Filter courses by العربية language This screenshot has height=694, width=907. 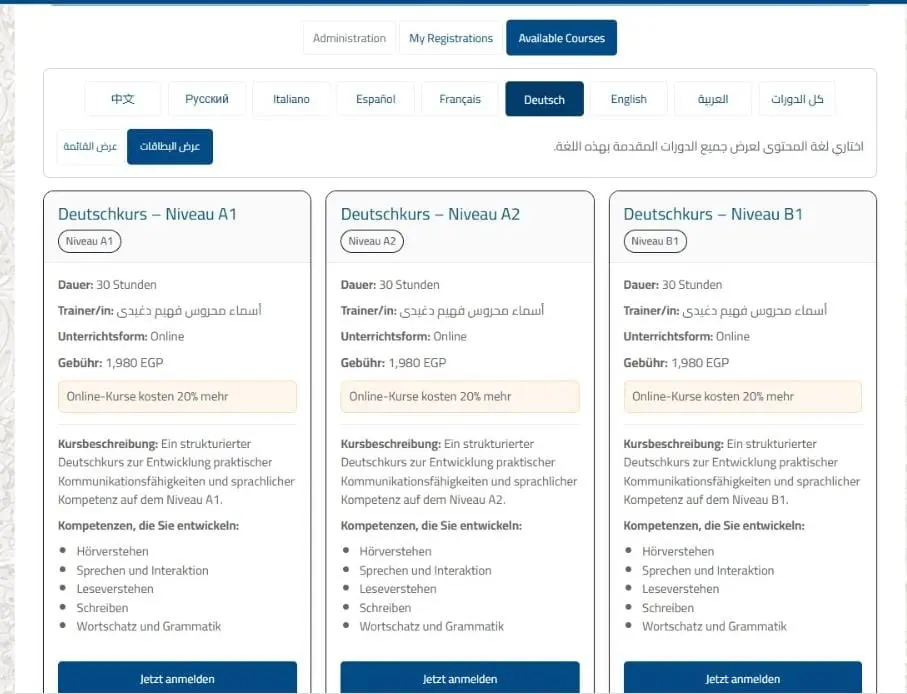713,99
